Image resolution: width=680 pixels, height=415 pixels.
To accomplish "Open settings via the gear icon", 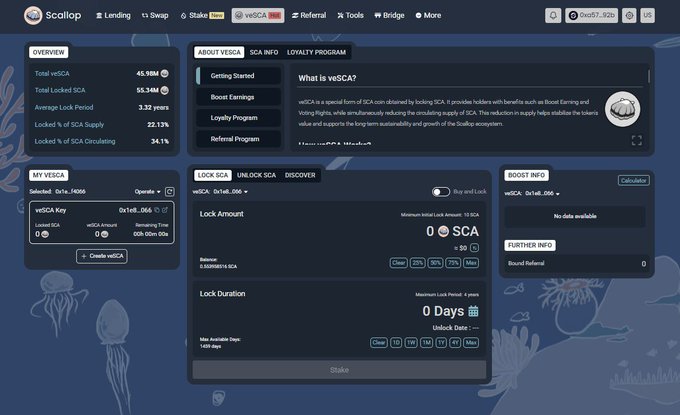I will click(629, 16).
